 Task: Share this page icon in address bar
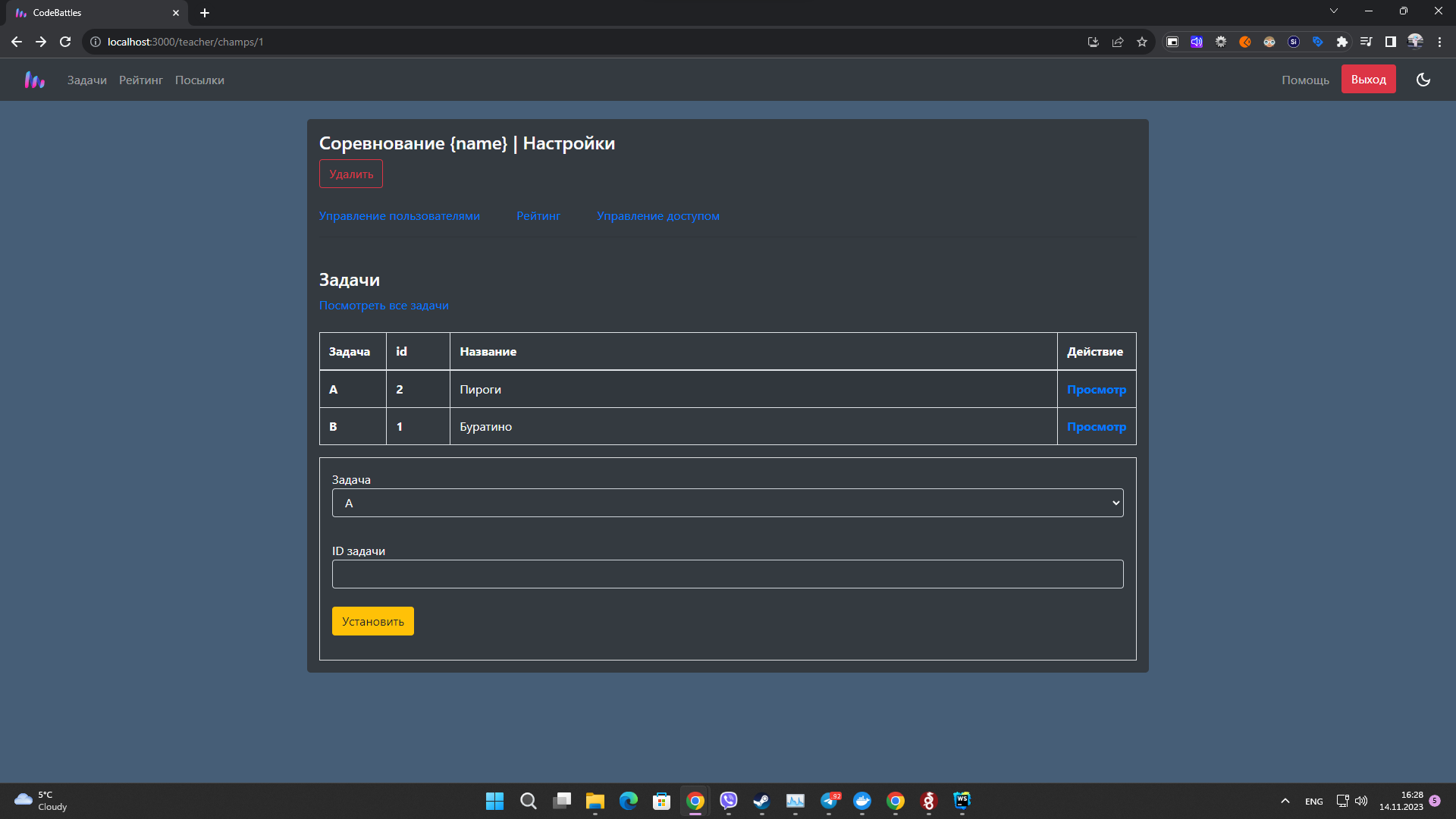pyautogui.click(x=1118, y=42)
